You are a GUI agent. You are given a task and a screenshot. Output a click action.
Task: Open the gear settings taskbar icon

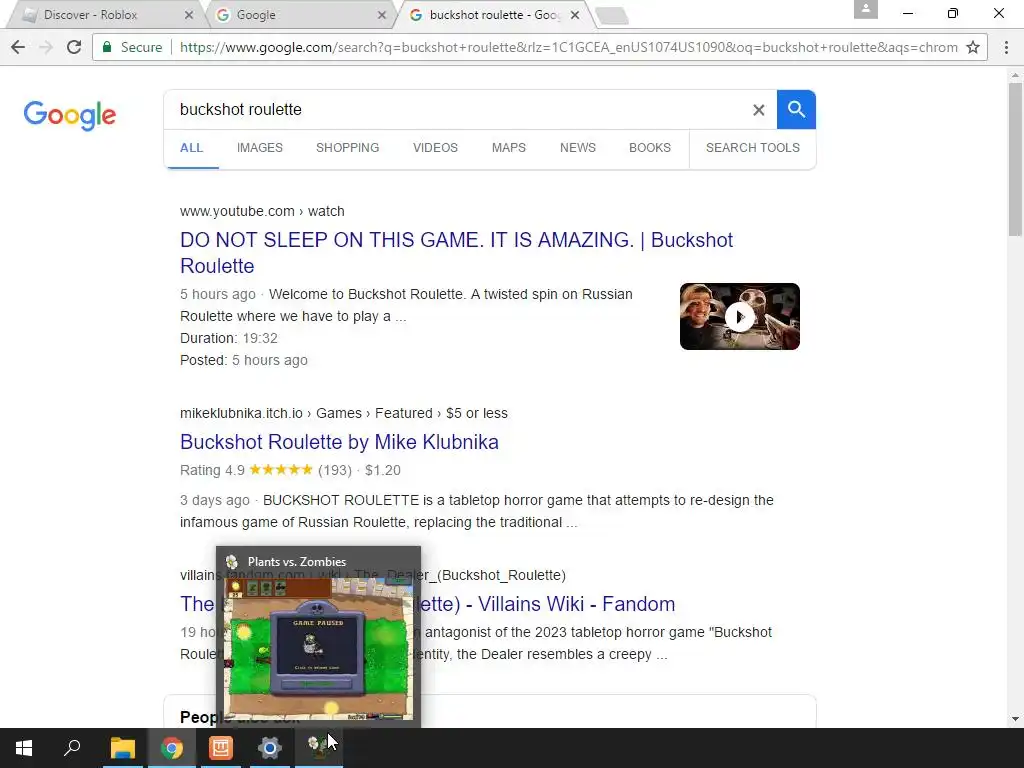[x=270, y=748]
